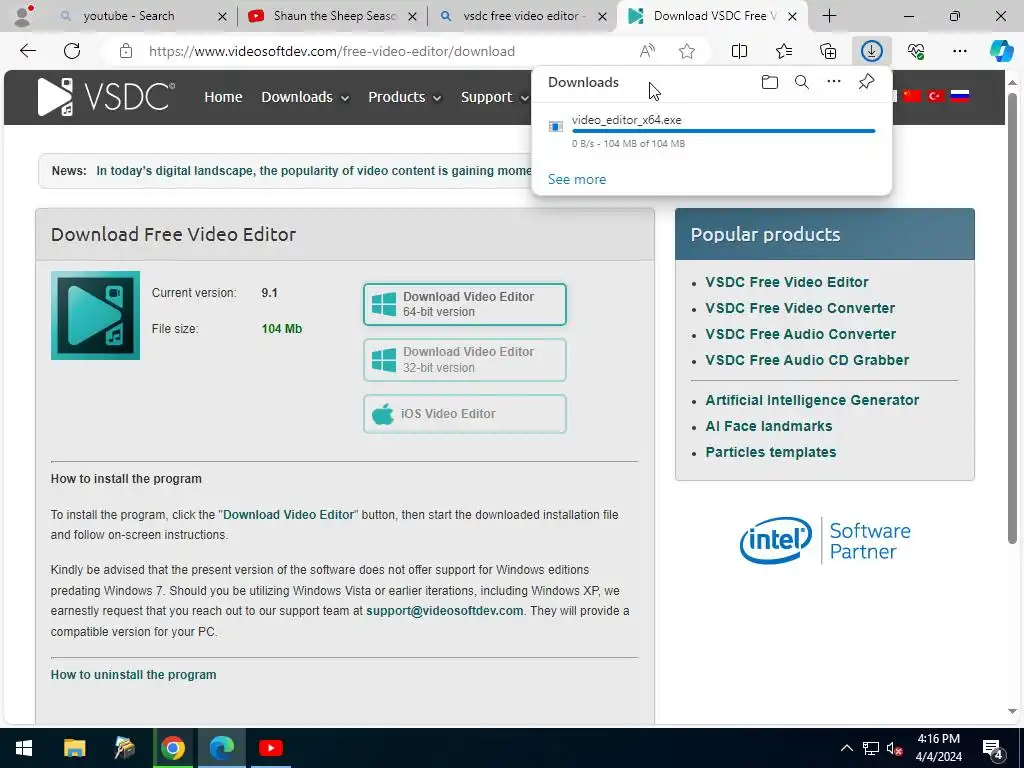Click the Read aloud icon
1024x768 pixels.
coord(647,51)
